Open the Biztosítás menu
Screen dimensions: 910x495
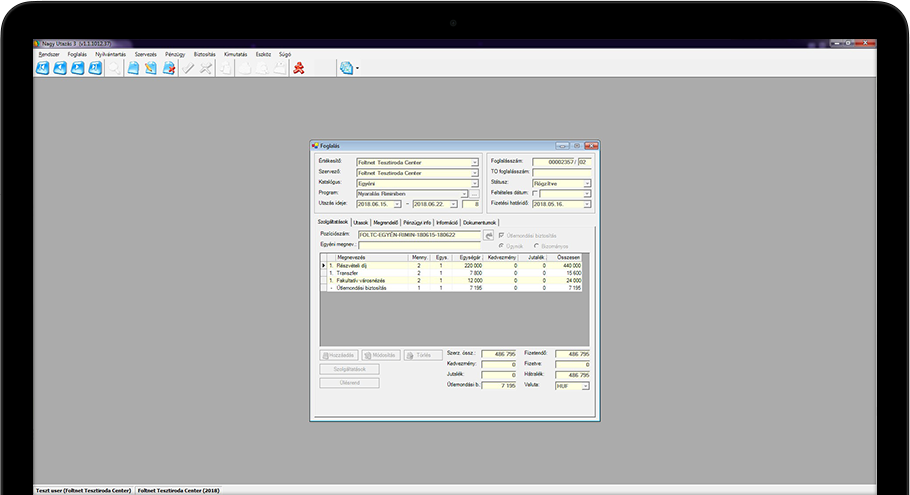click(204, 54)
